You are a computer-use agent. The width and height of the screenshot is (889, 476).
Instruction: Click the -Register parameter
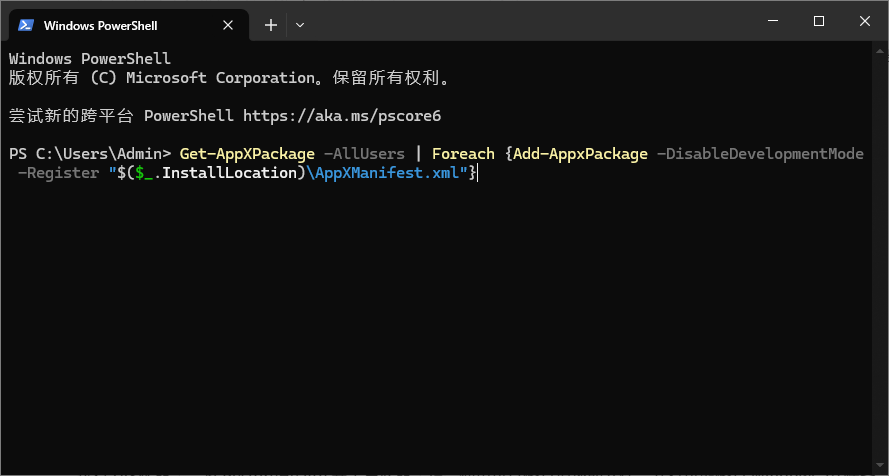(54, 173)
